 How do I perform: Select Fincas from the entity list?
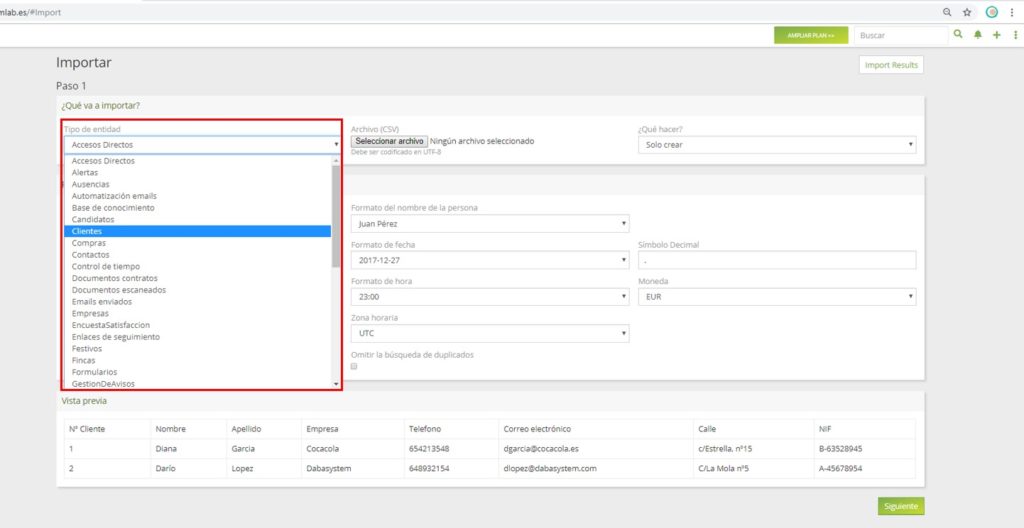click(x=198, y=361)
